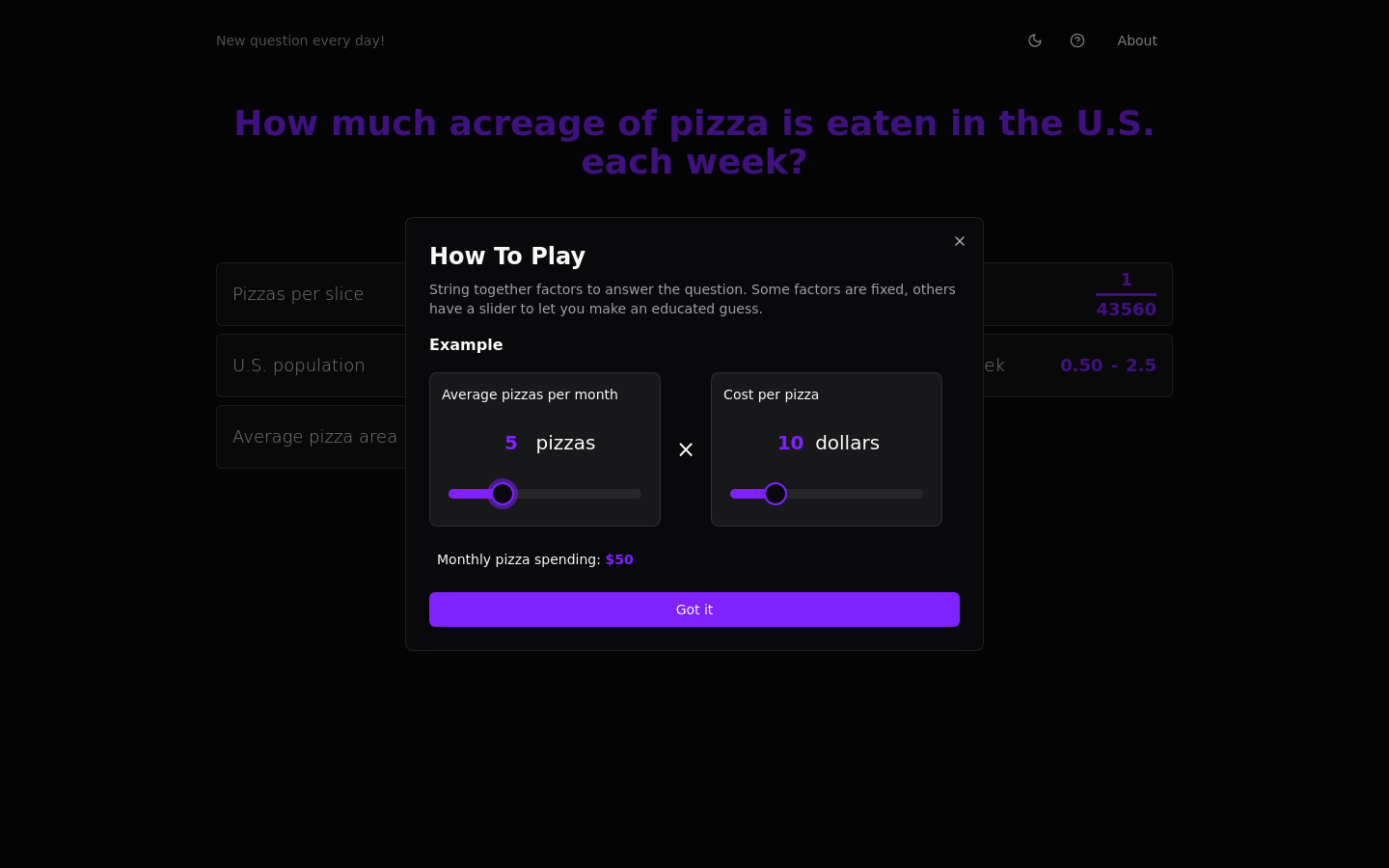Select the U.S. population factor card
The height and width of the screenshot is (868, 1389).
[312, 366]
